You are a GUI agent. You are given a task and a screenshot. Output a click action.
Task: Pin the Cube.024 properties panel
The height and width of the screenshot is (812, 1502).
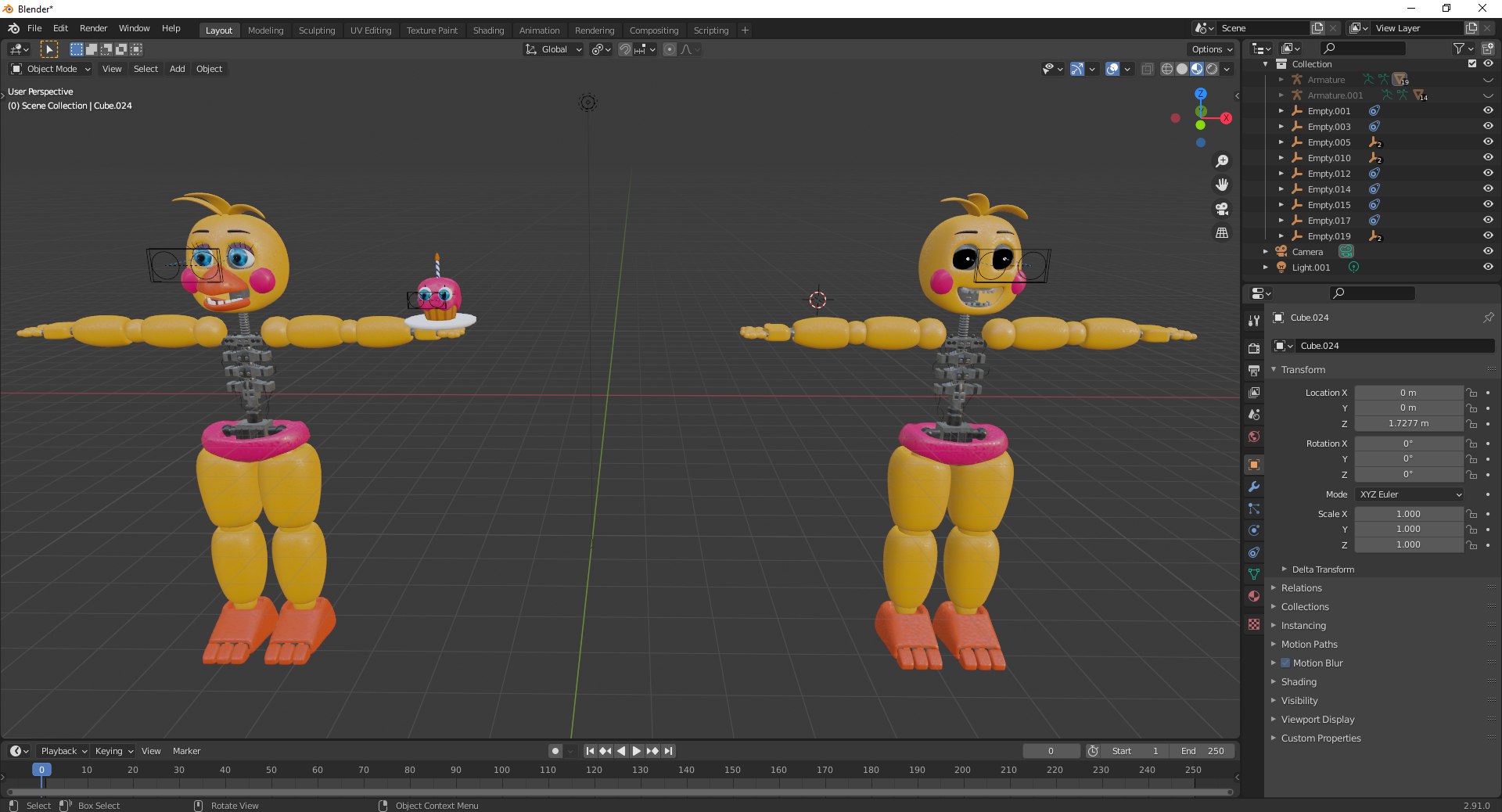click(x=1488, y=318)
